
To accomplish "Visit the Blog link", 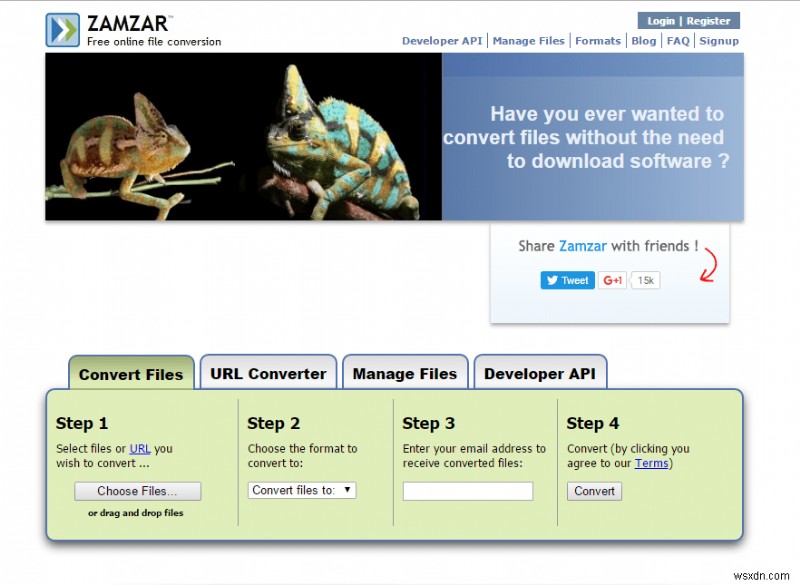I will pyautogui.click(x=644, y=41).
